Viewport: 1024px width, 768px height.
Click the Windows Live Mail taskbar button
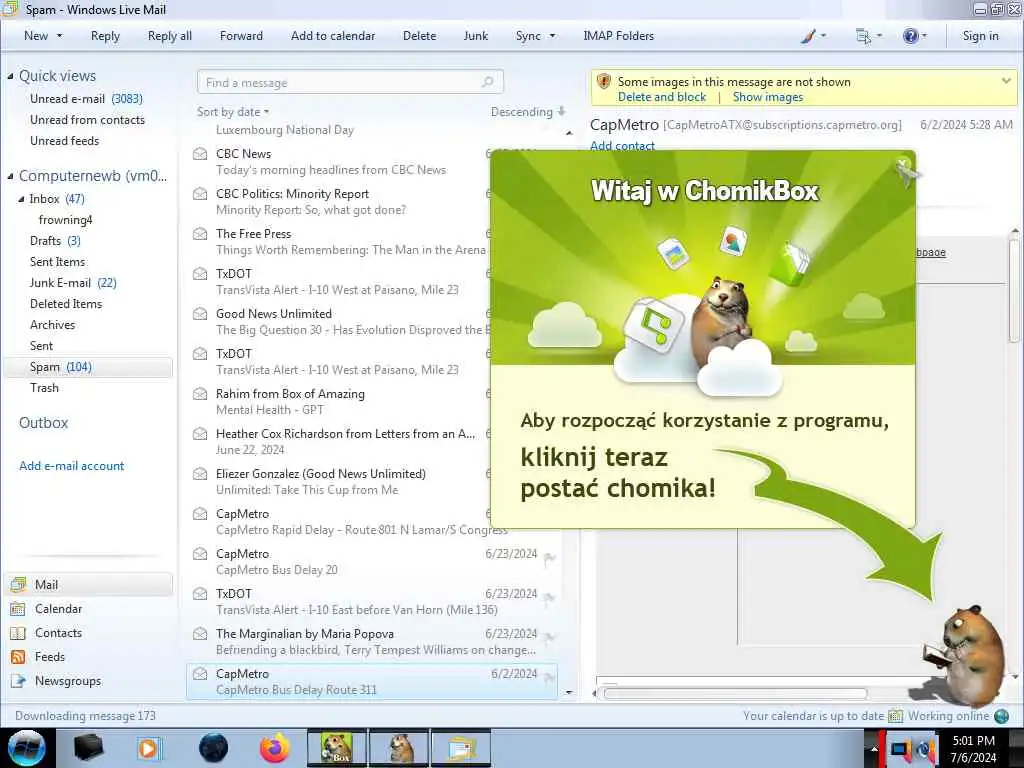point(460,748)
